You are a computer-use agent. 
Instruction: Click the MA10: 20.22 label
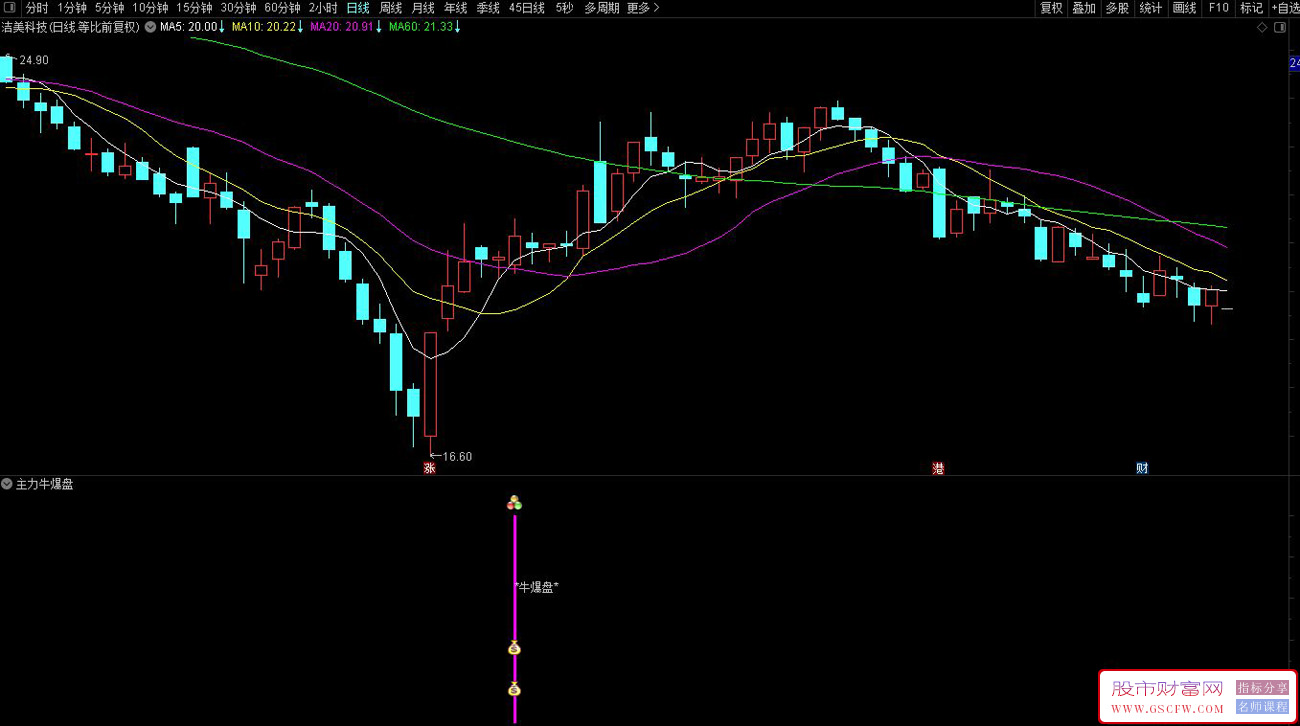tap(264, 27)
